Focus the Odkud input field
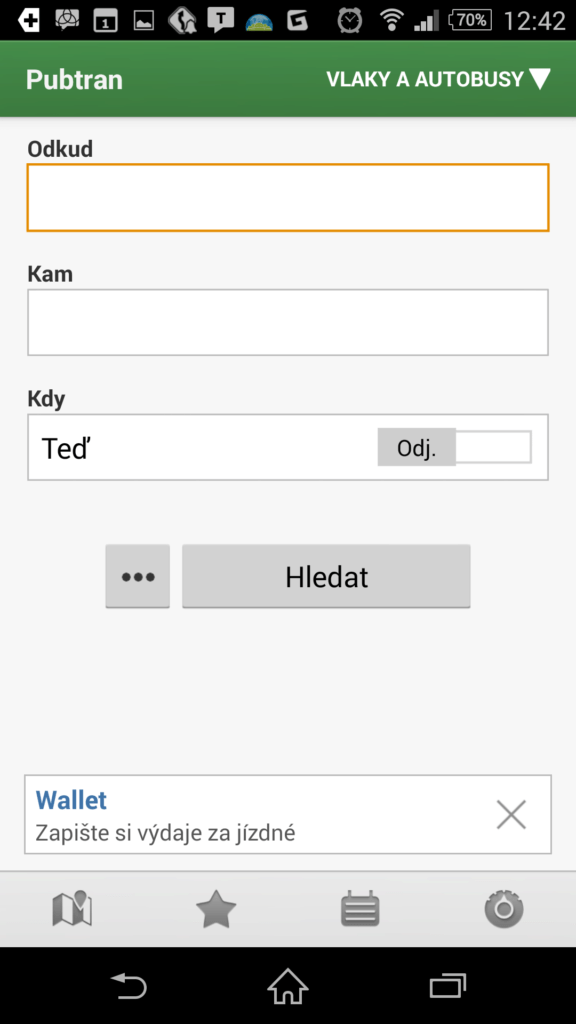Screen dimensions: 576x1024 pyautogui.click(x=288, y=197)
